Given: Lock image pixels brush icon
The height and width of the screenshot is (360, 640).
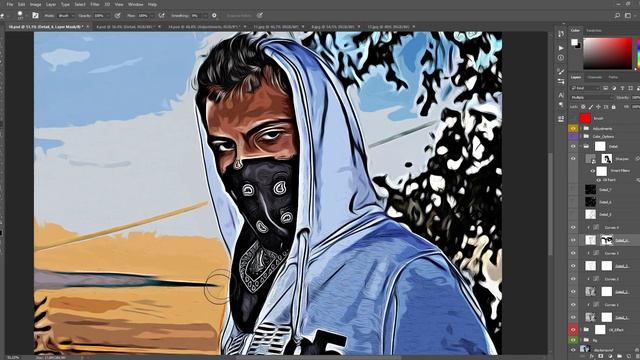Looking at the screenshot, I should (x=591, y=107).
